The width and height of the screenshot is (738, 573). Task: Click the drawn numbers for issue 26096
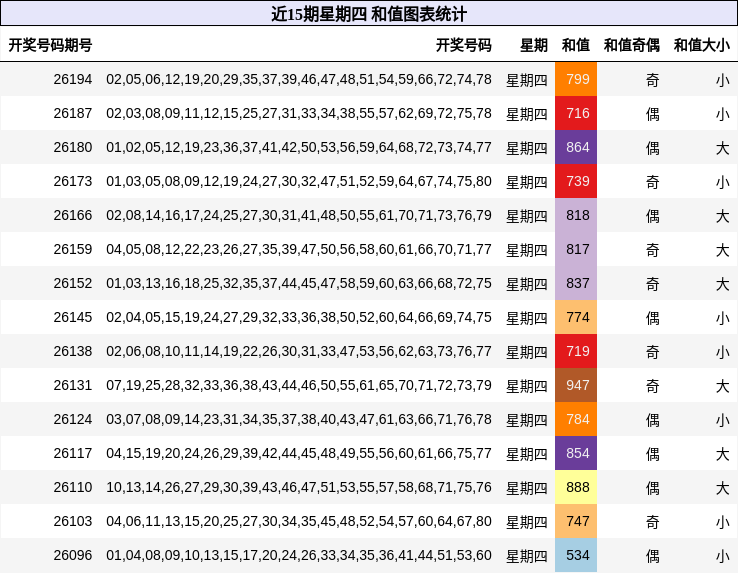click(299, 555)
